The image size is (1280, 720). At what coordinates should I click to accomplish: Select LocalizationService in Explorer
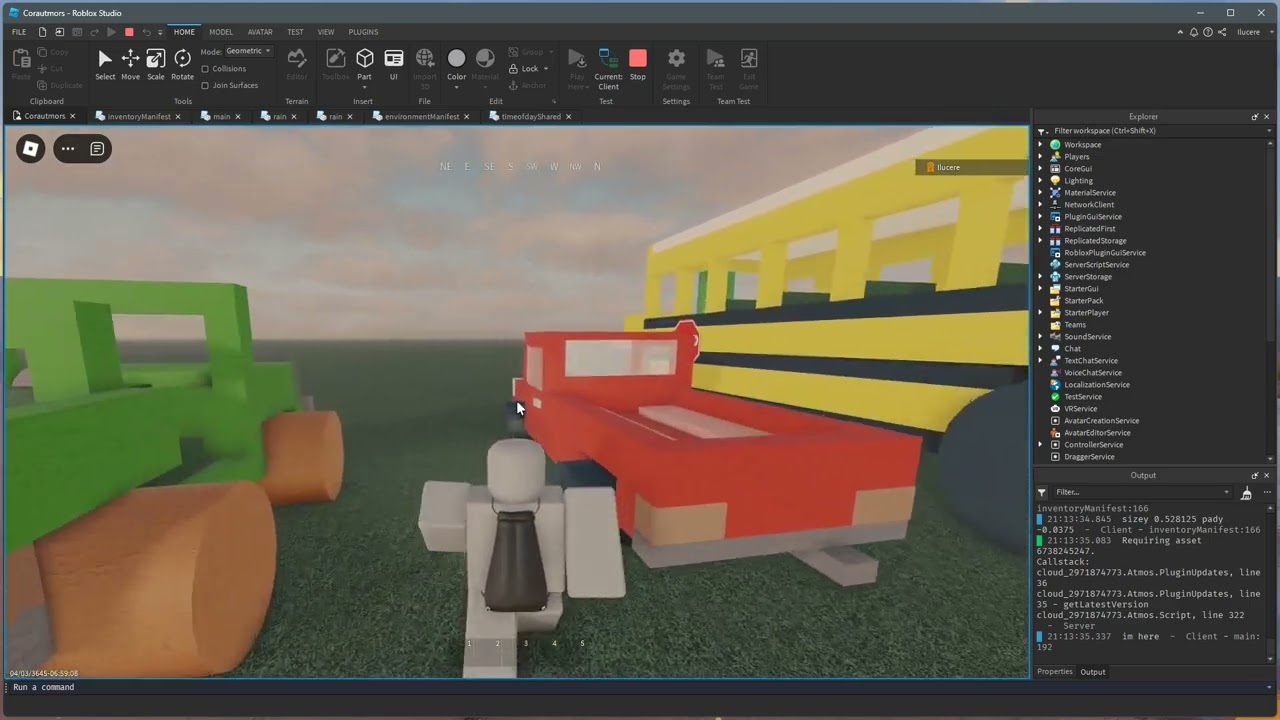click(x=1097, y=385)
